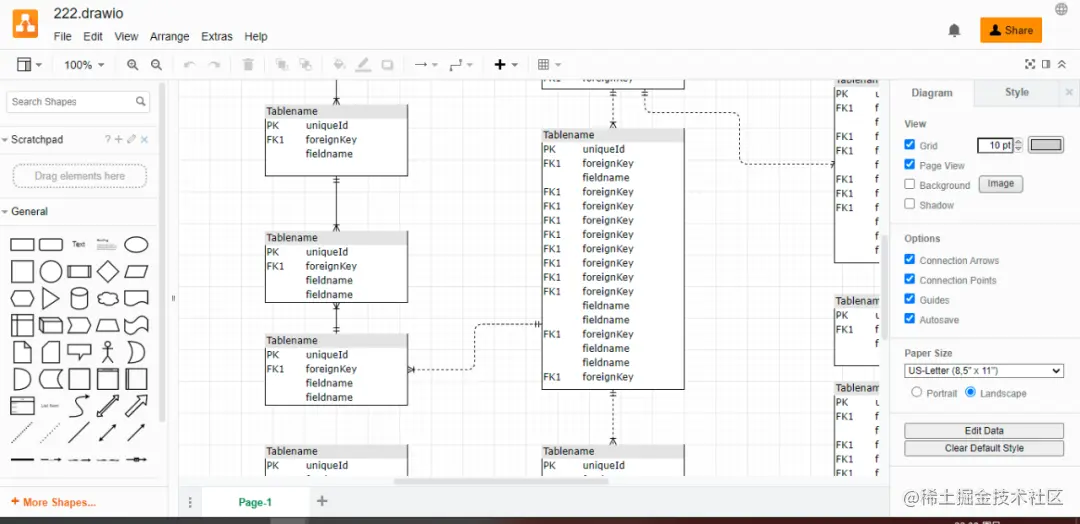Open the 100% zoom dropdown

84,65
